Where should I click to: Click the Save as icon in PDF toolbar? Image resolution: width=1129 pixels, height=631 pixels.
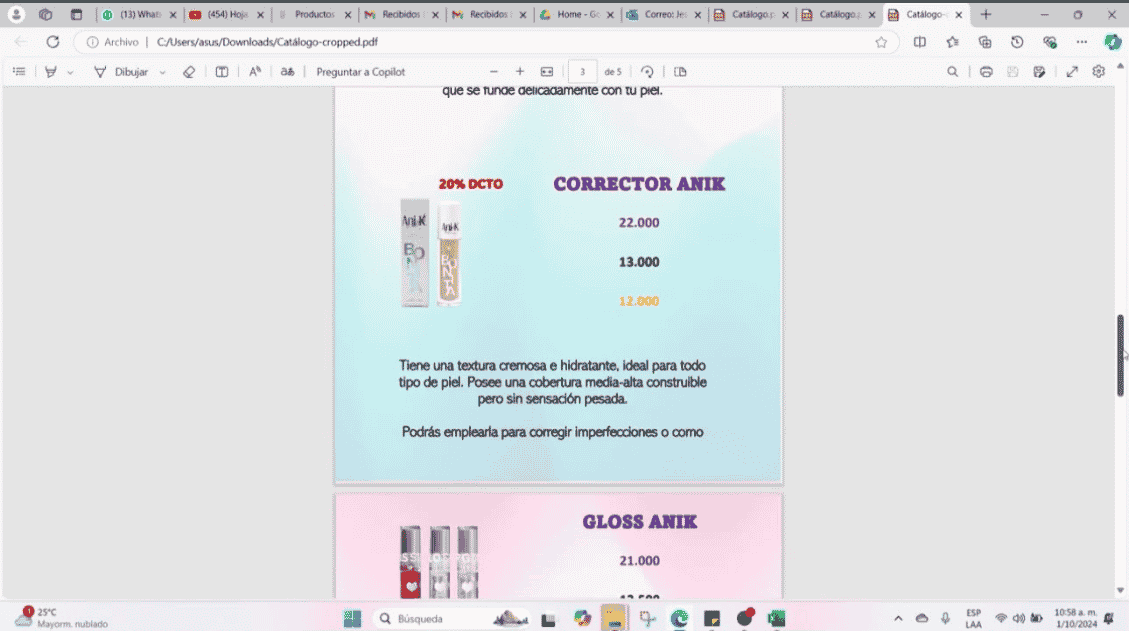[1039, 72]
